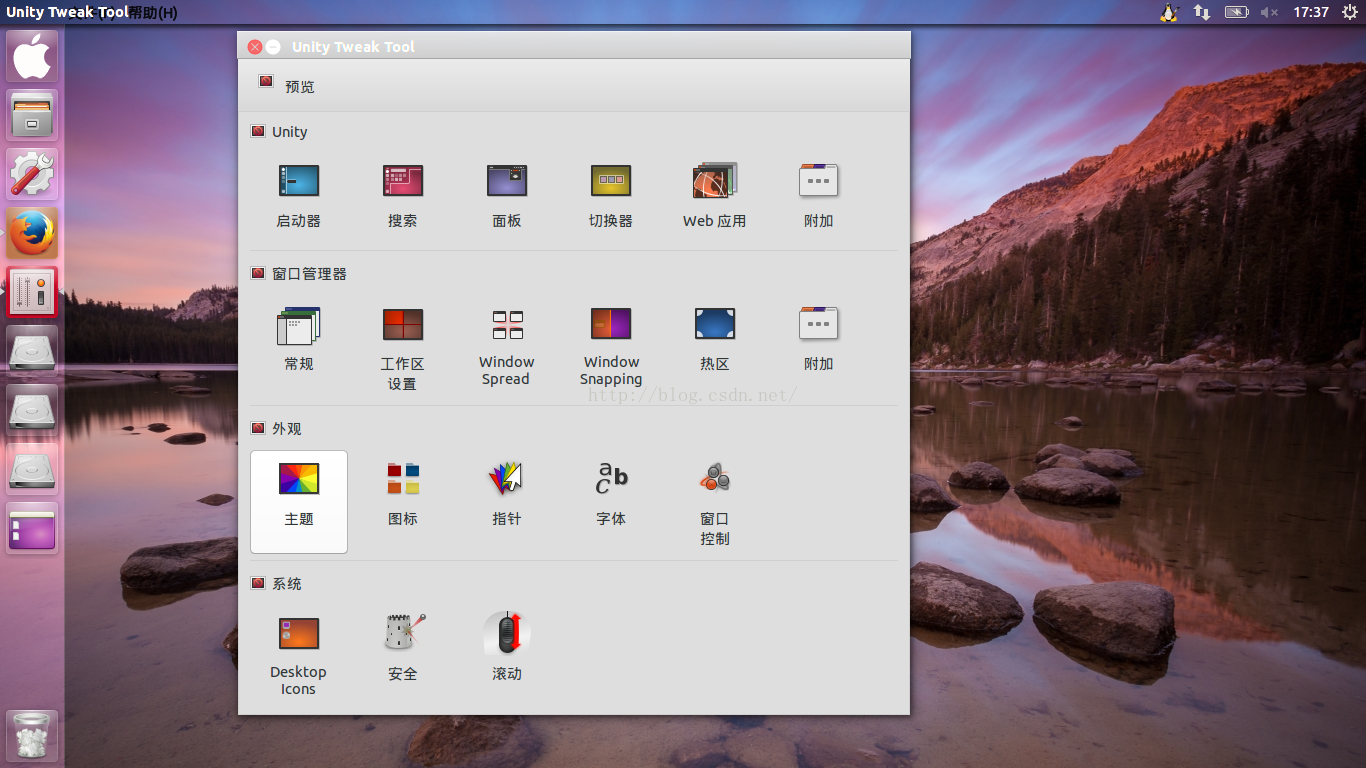
Task: Open the 面板 panel settings
Action: pos(506,195)
